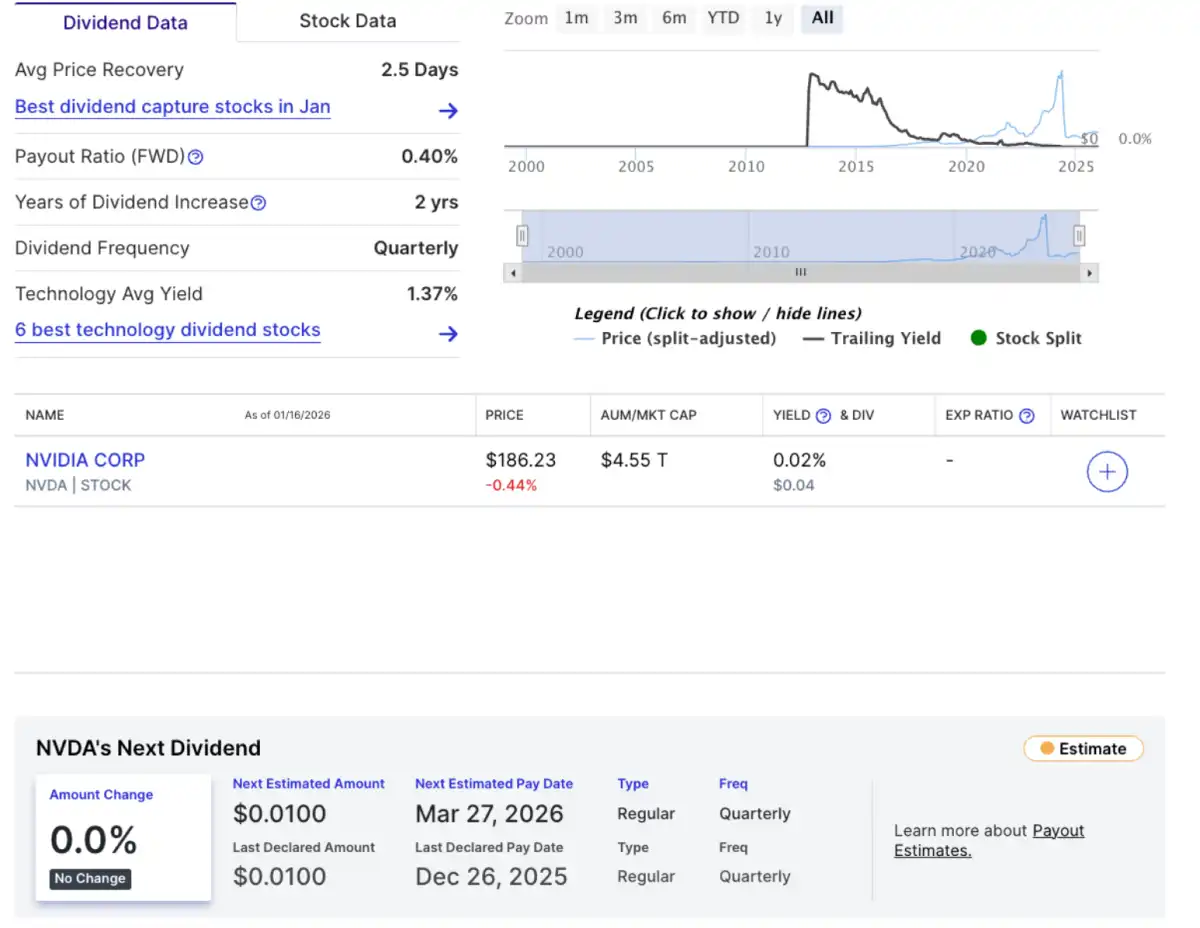
Task: Toggle the Price (split-adjusted) line in legend
Action: coord(675,338)
